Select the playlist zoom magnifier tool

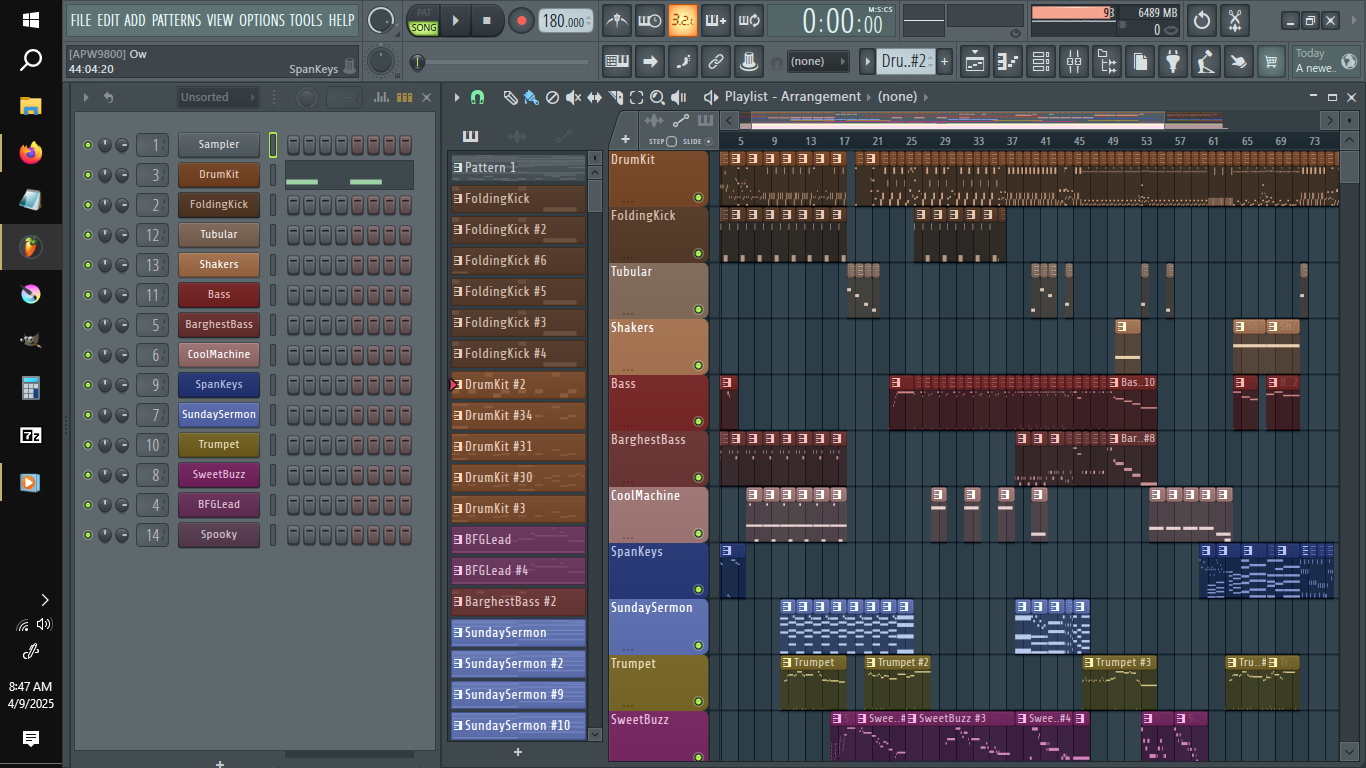[x=657, y=98]
